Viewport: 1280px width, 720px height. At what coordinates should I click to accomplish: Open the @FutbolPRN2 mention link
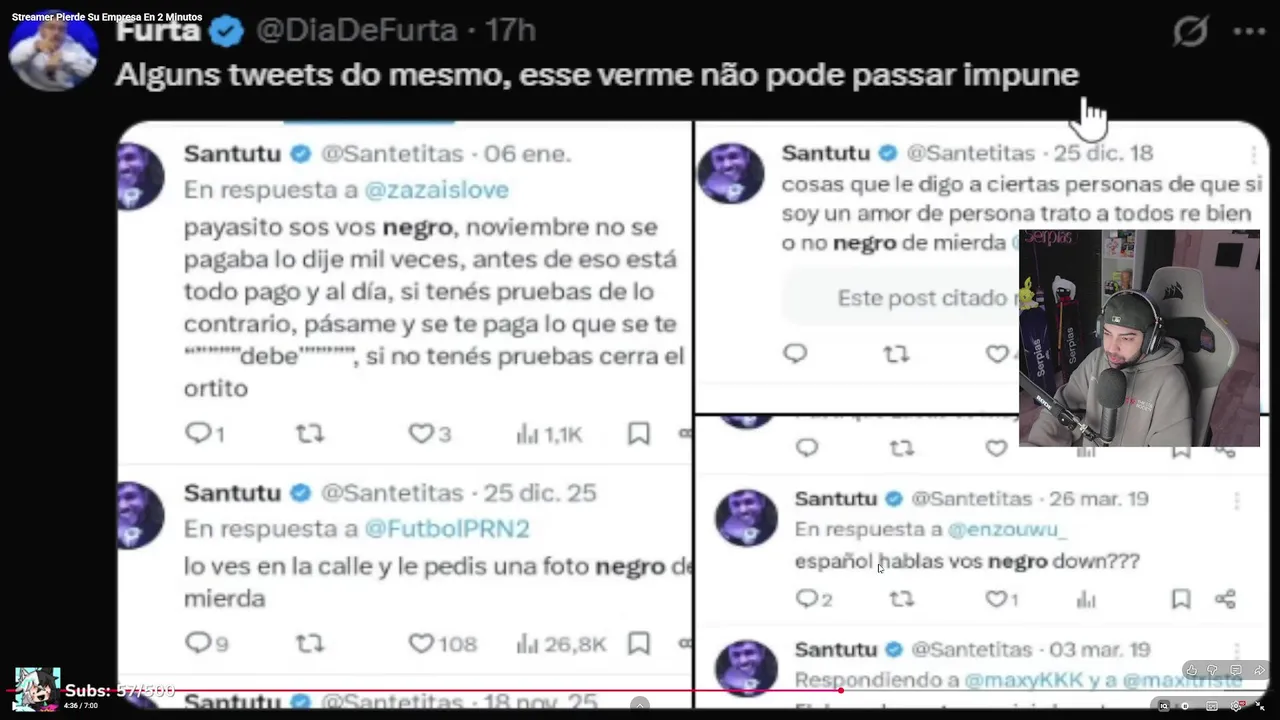(x=447, y=528)
